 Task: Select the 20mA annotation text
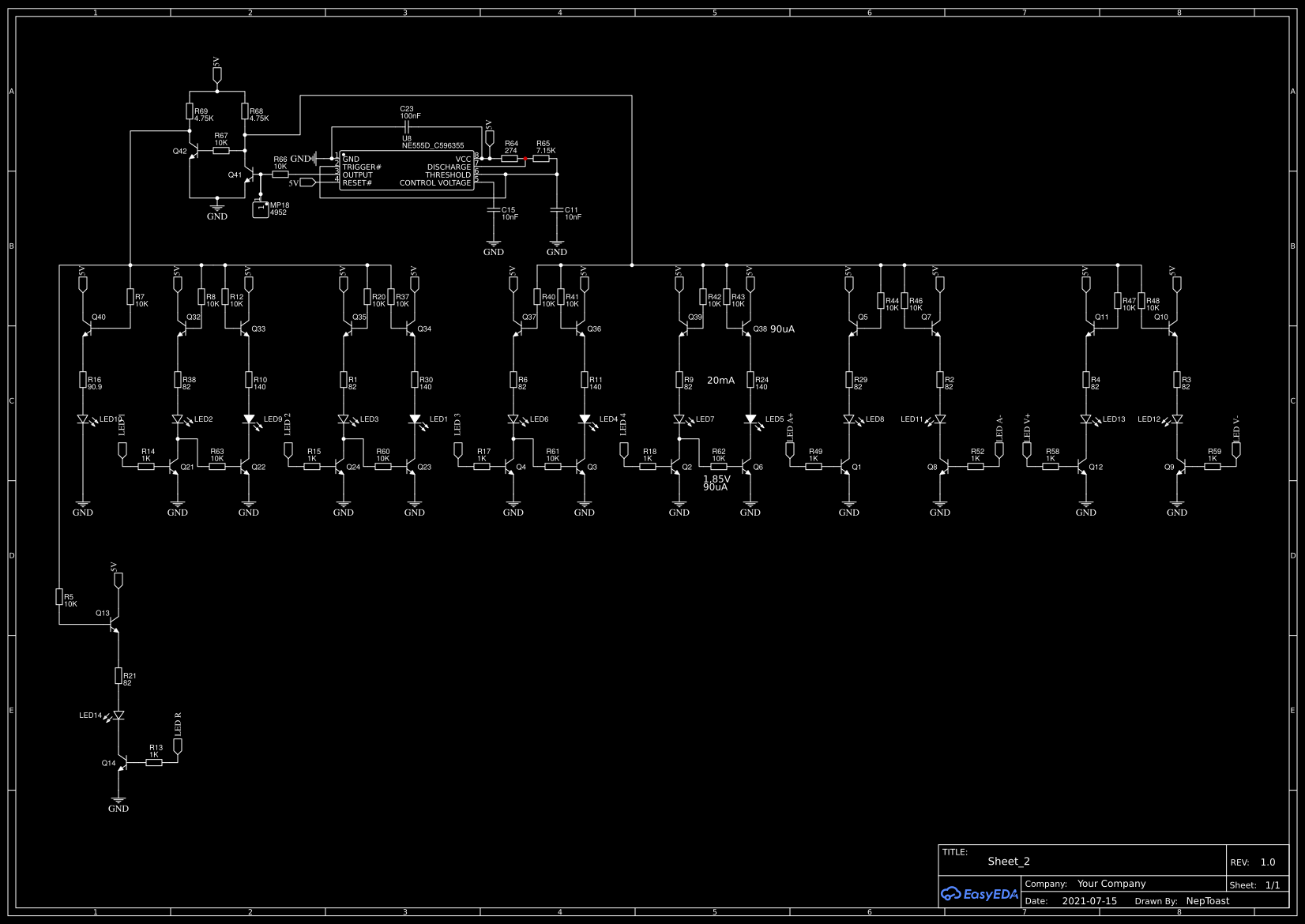pyautogui.click(x=721, y=379)
